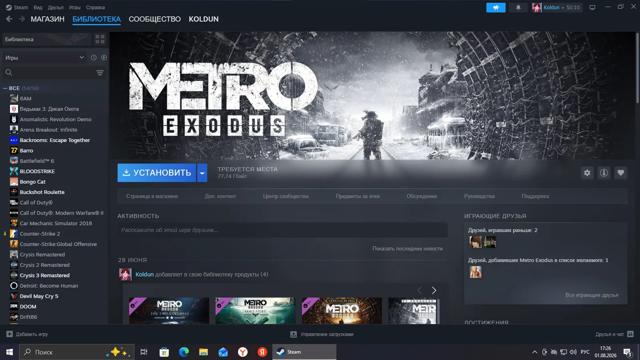The height and width of the screenshot is (360, 640).
Task: Open the notifications bell
Action: (x=518, y=7)
